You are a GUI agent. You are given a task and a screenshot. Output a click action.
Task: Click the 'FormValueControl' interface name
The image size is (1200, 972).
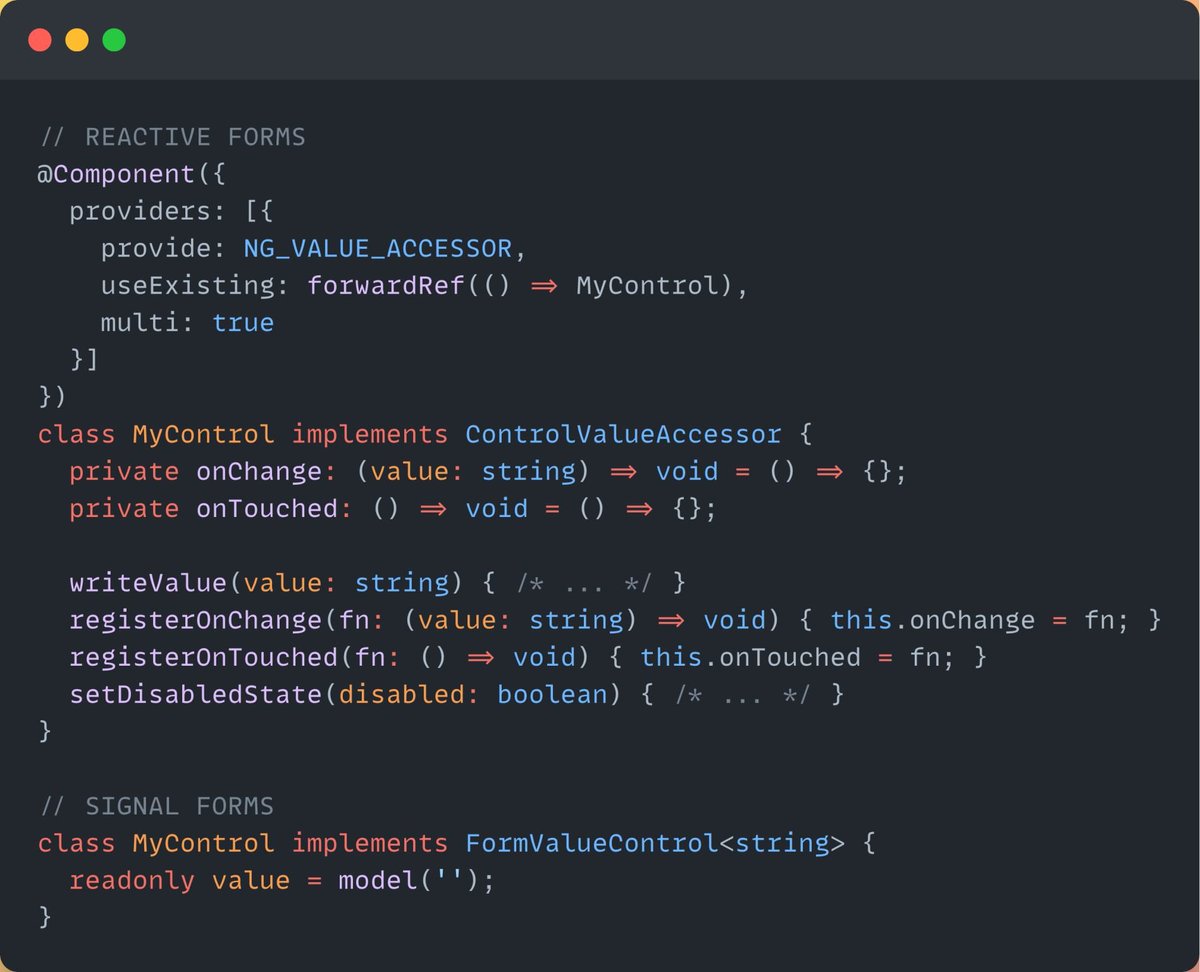point(592,843)
